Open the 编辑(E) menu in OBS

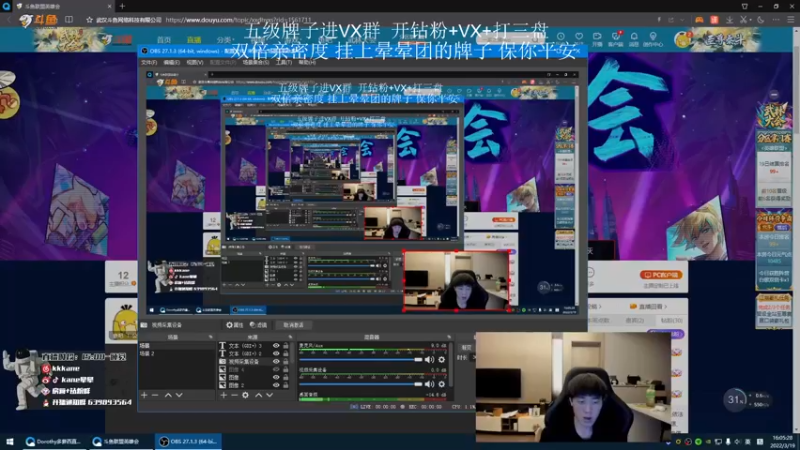[x=171, y=62]
